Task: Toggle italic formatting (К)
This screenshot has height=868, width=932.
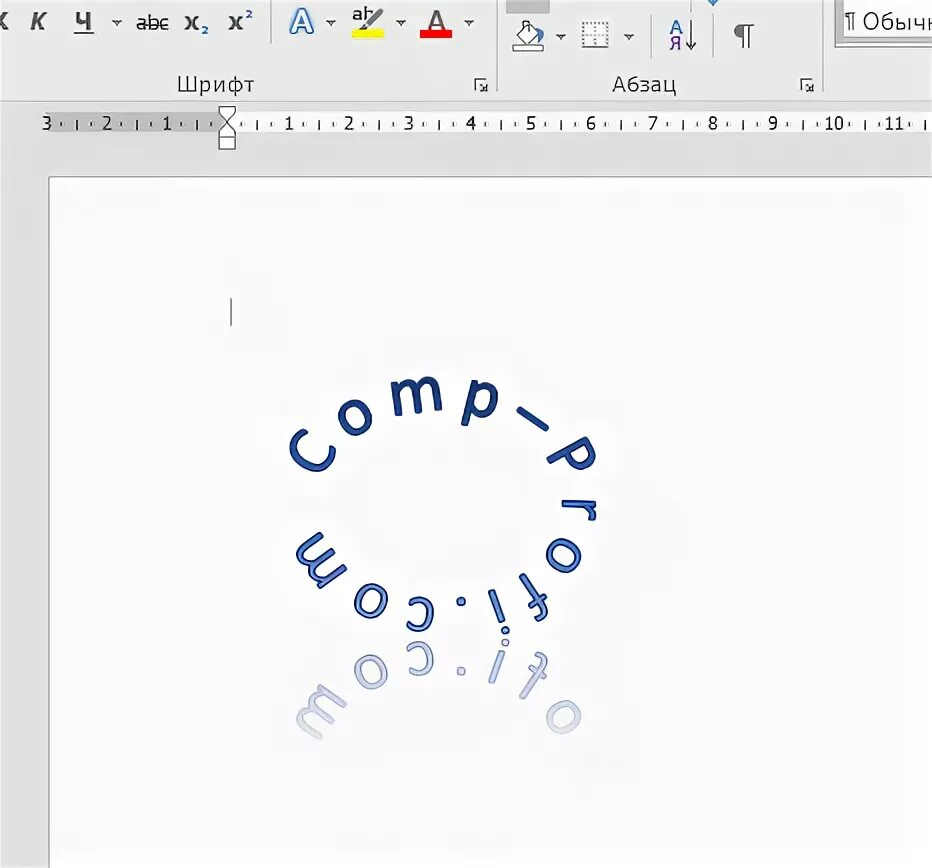Action: [37, 22]
